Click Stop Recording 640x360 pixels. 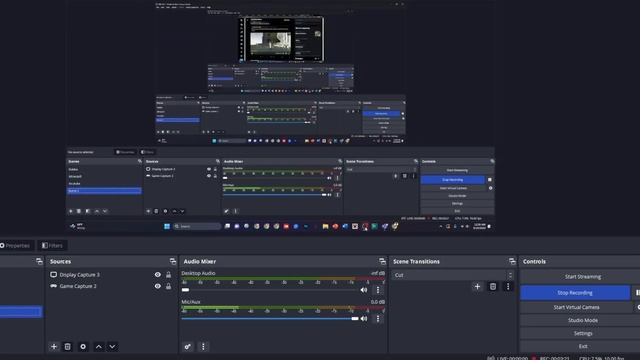[575, 293]
